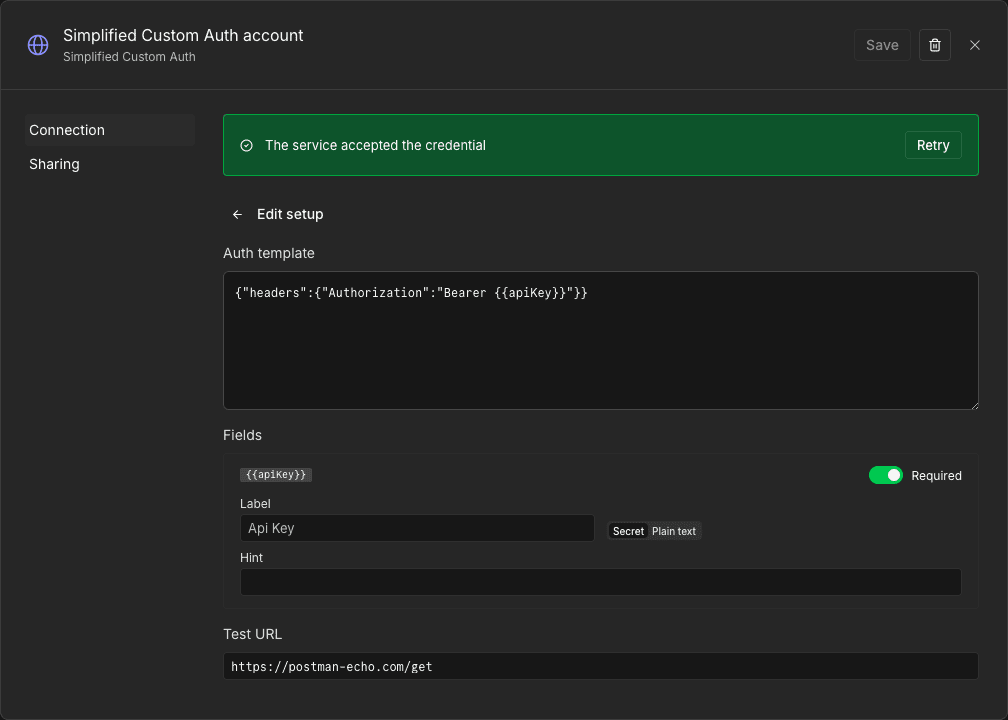
Task: Toggle the Required switch off
Action: click(886, 475)
